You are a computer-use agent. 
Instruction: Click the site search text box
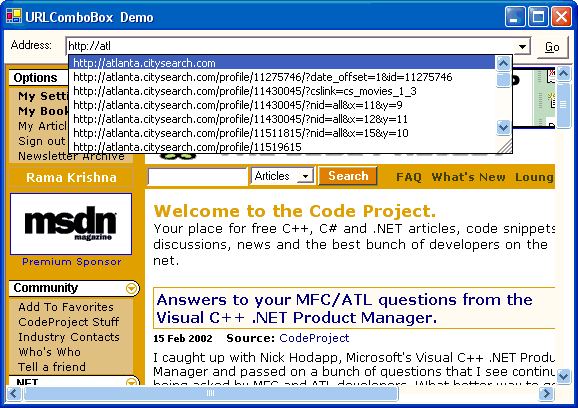click(198, 177)
